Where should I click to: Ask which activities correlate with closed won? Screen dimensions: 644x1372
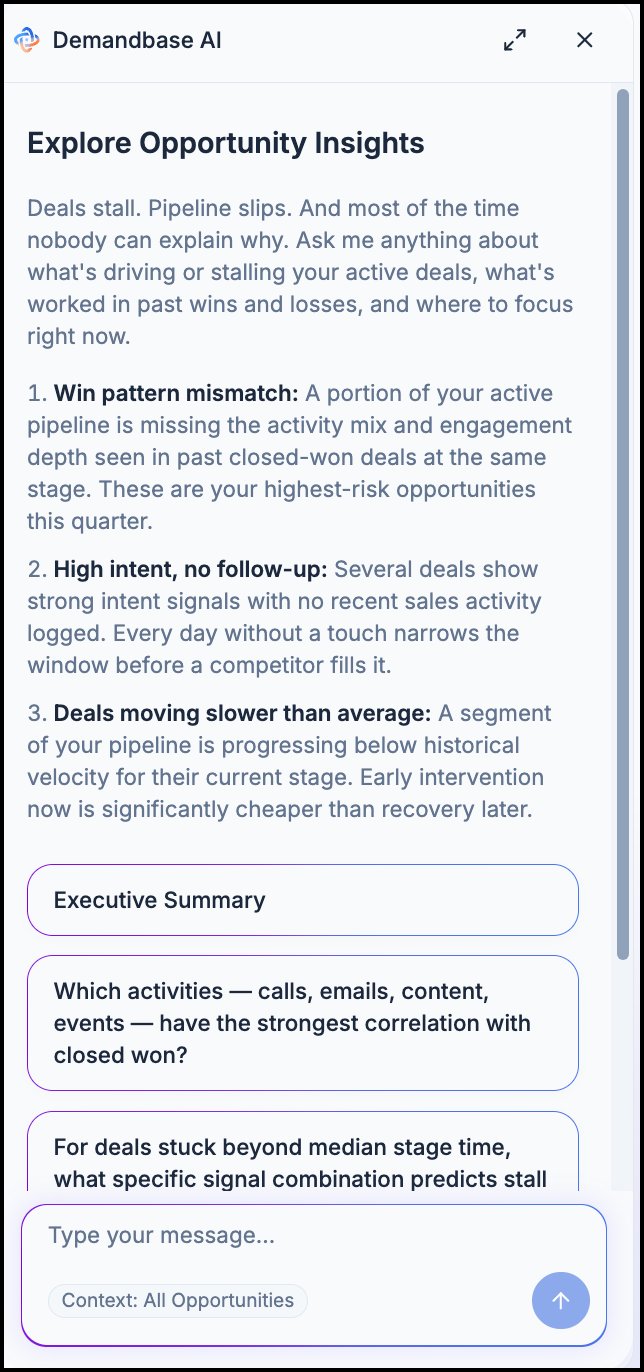coord(303,1023)
